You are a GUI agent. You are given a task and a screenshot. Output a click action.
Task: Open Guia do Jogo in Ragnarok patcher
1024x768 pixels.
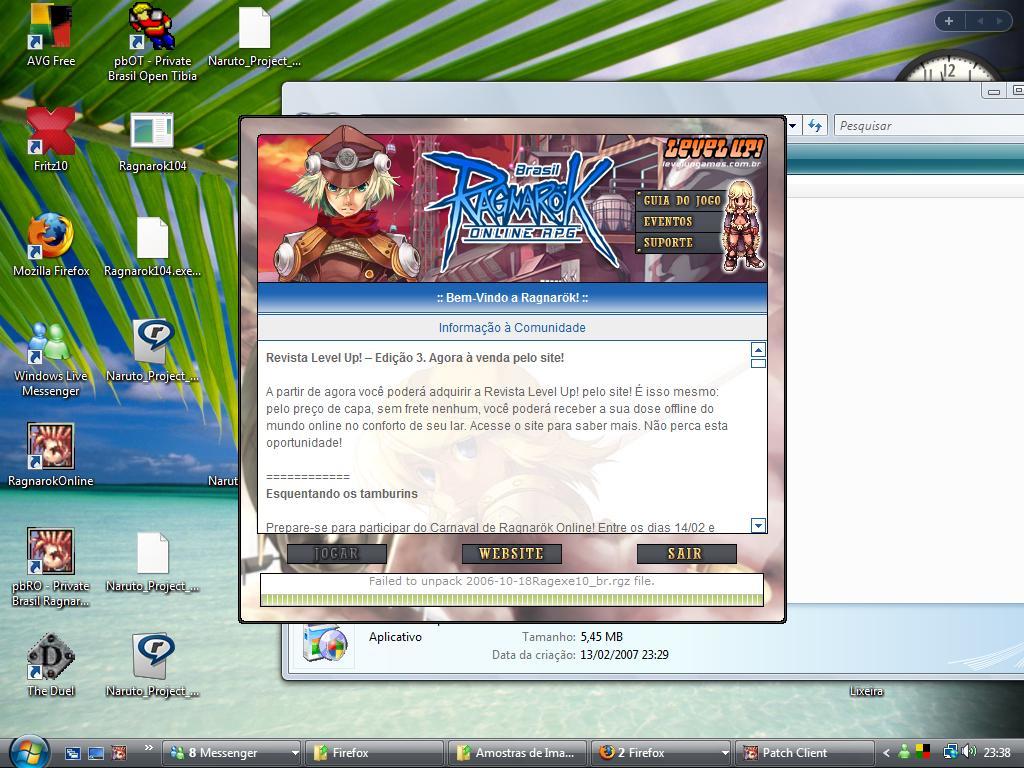click(680, 200)
